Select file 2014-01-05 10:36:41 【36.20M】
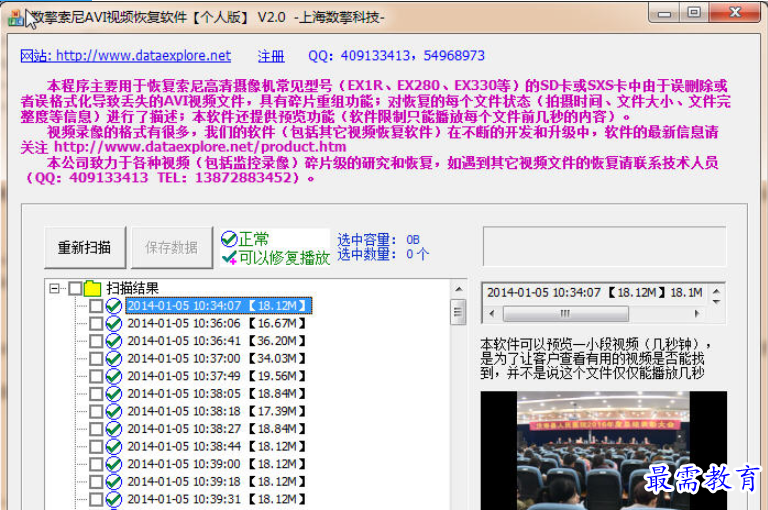768x510 pixels. click(216, 341)
